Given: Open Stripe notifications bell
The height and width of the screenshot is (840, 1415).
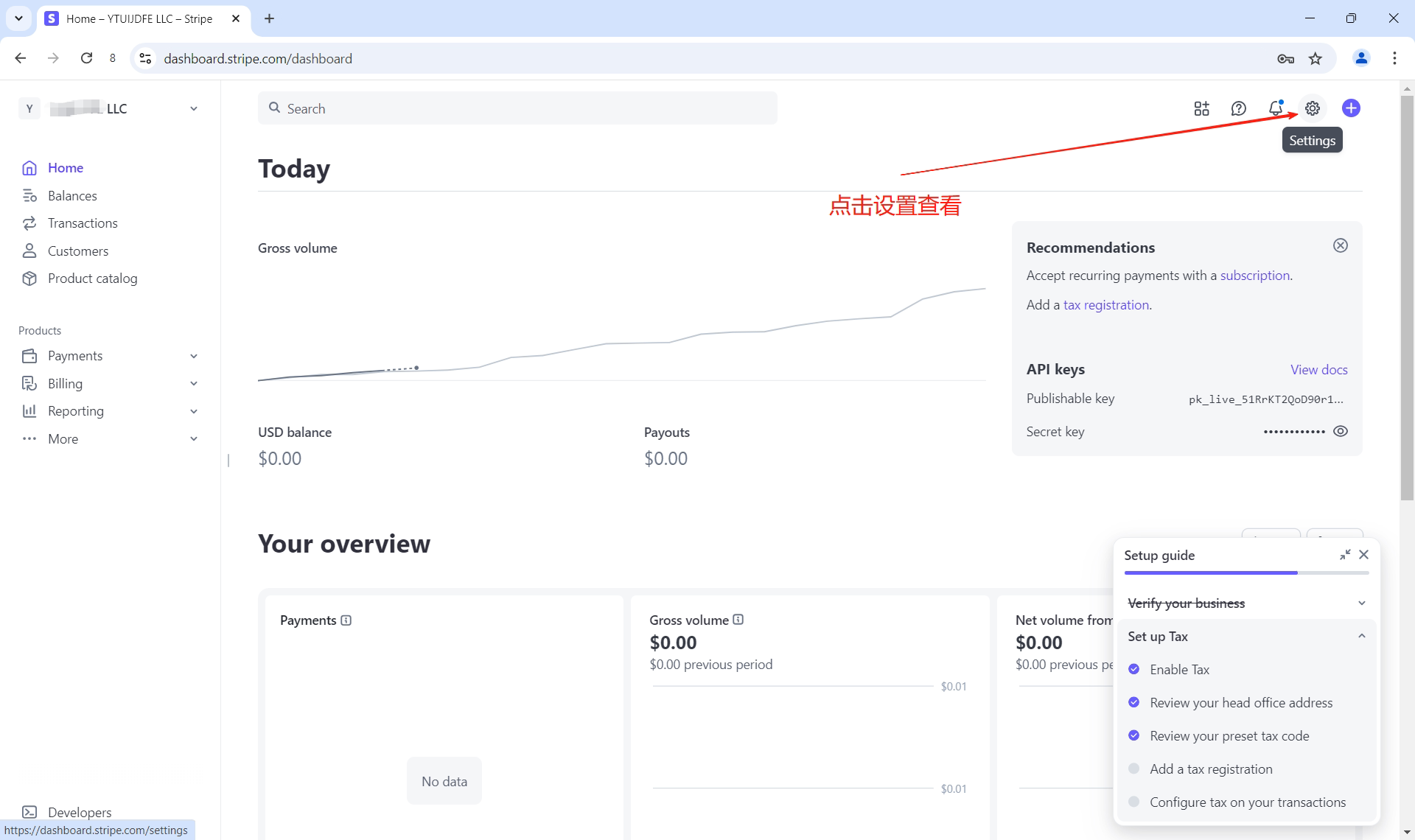Looking at the screenshot, I should click(x=1276, y=108).
